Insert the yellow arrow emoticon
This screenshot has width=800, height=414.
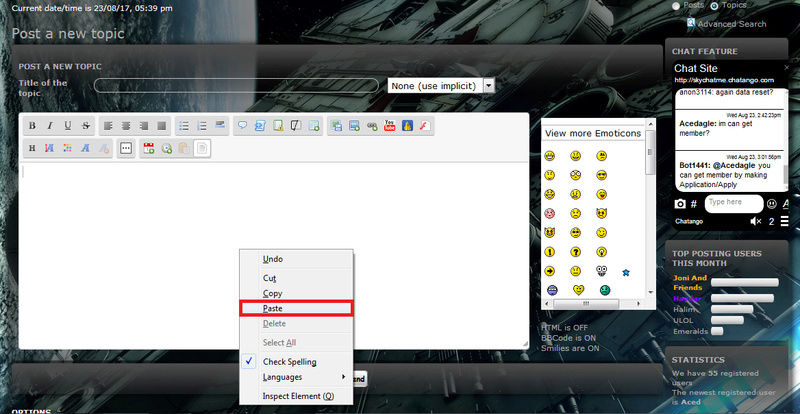click(549, 271)
